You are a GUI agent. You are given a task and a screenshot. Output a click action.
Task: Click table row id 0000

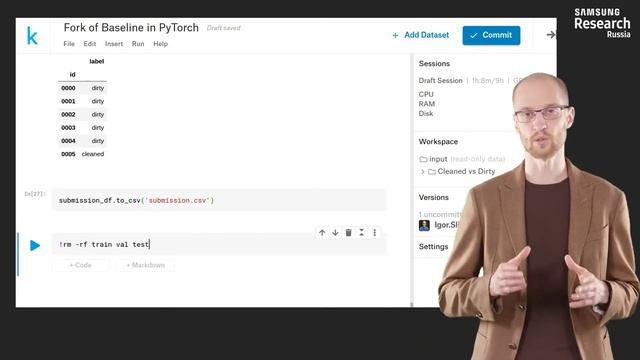tap(82, 88)
